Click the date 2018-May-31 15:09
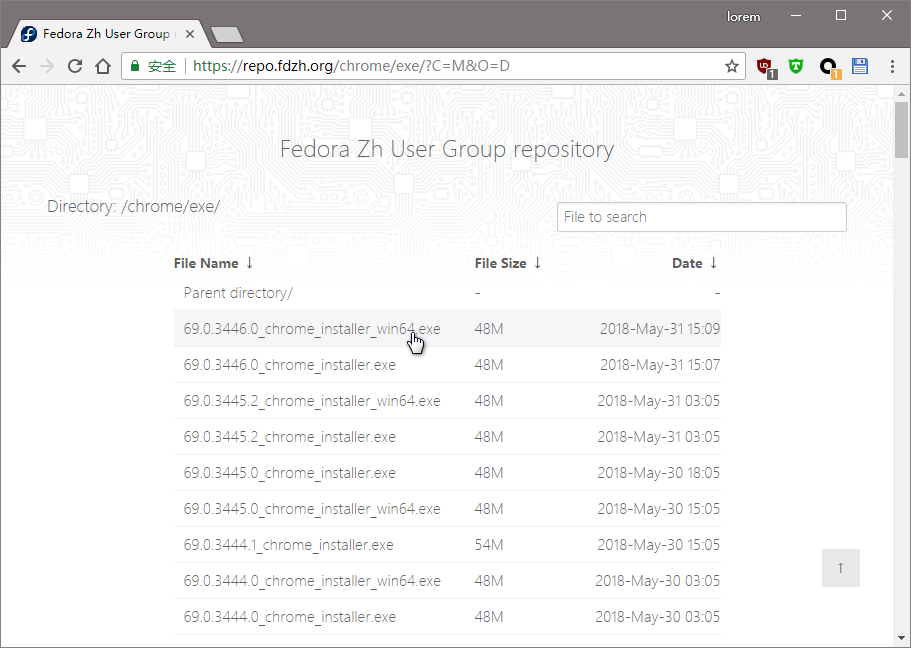911x648 pixels. [660, 329]
